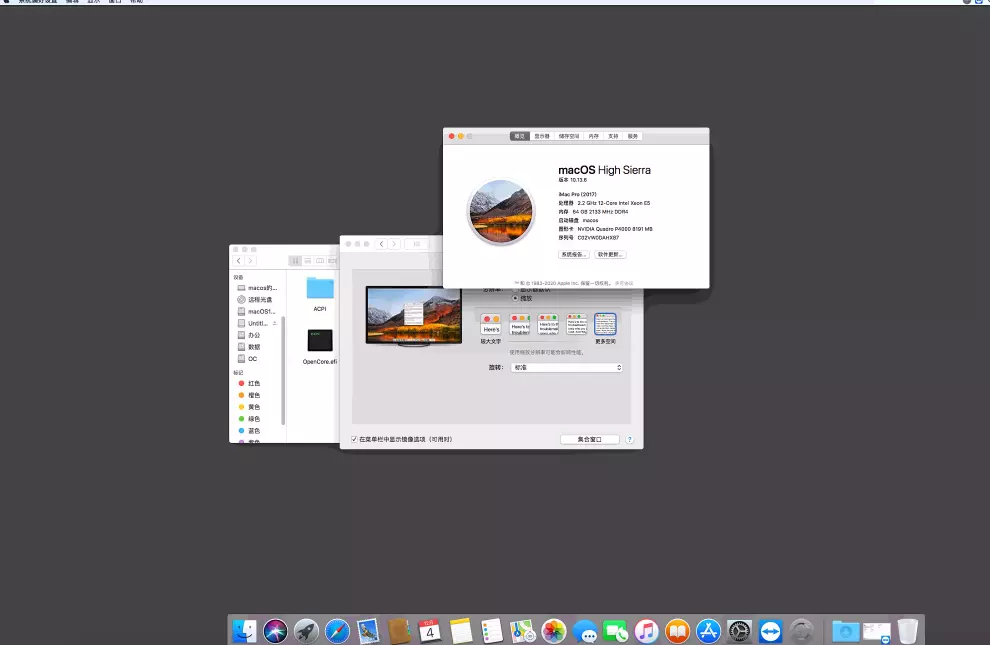990x645 pixels.
Task: Launch Safari from the Dock
Action: tap(337, 631)
